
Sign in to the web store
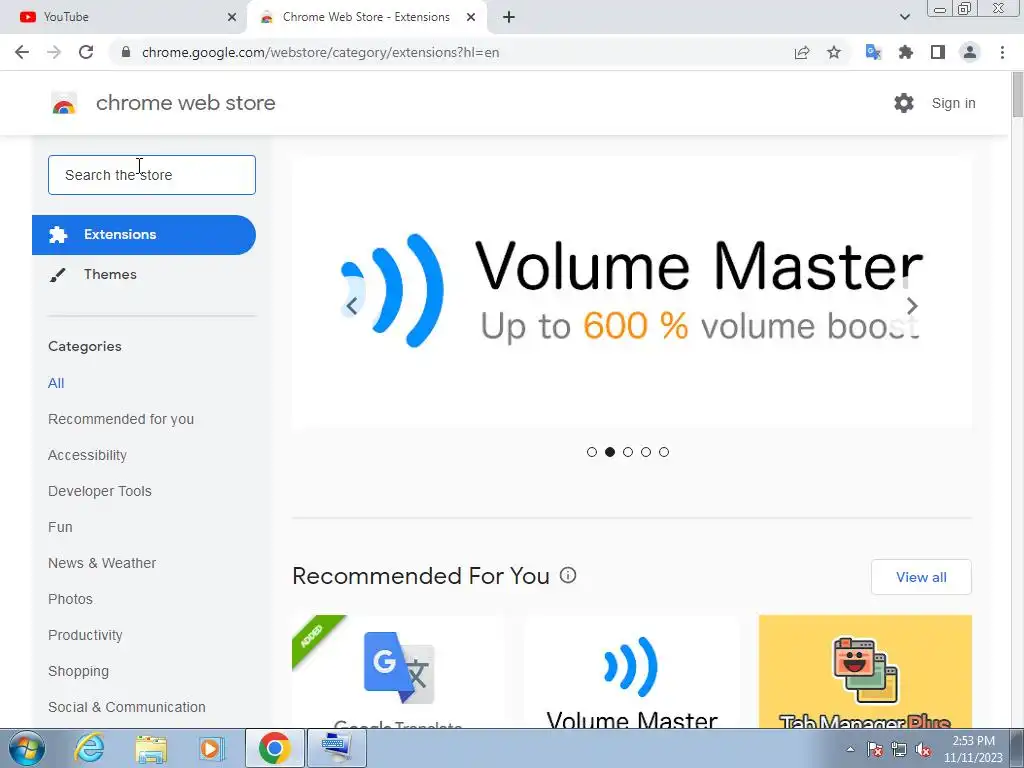point(953,103)
